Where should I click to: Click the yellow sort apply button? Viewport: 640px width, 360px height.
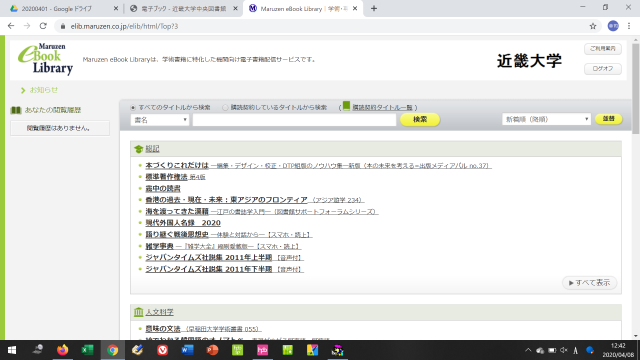(609, 119)
